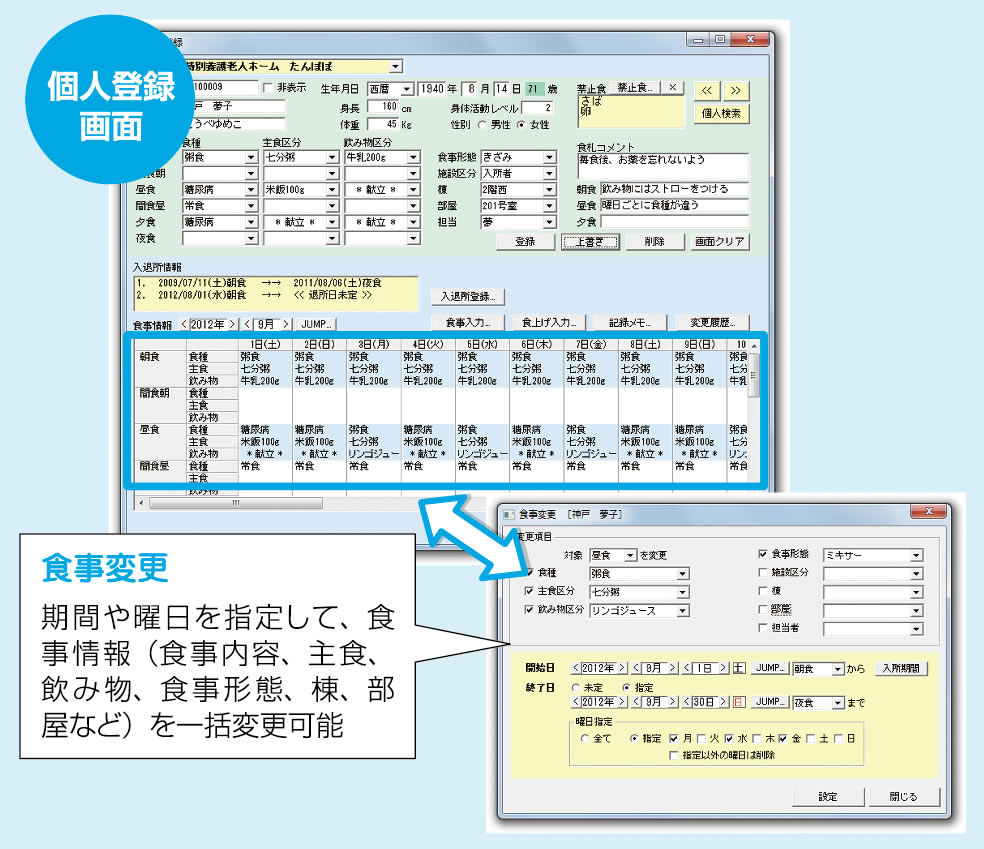Click the 食札コメント text field
984x849 pixels.
(662, 164)
